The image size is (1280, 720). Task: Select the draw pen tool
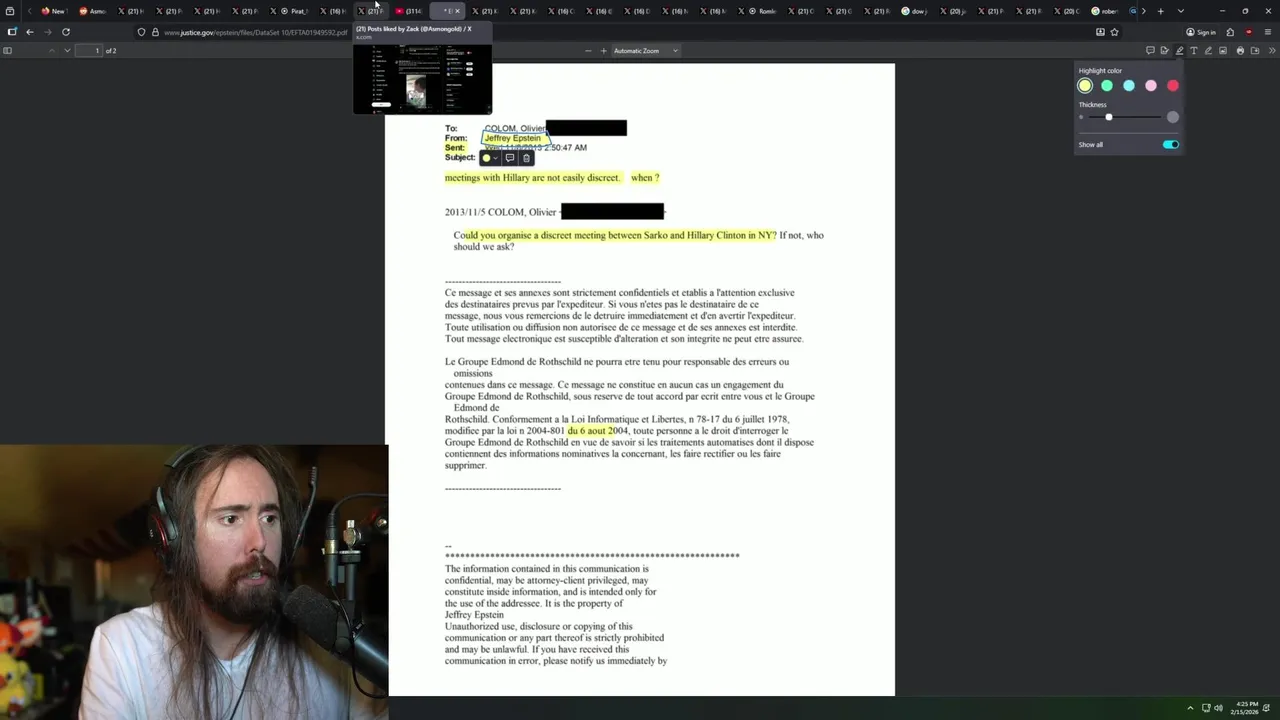pos(1208,50)
